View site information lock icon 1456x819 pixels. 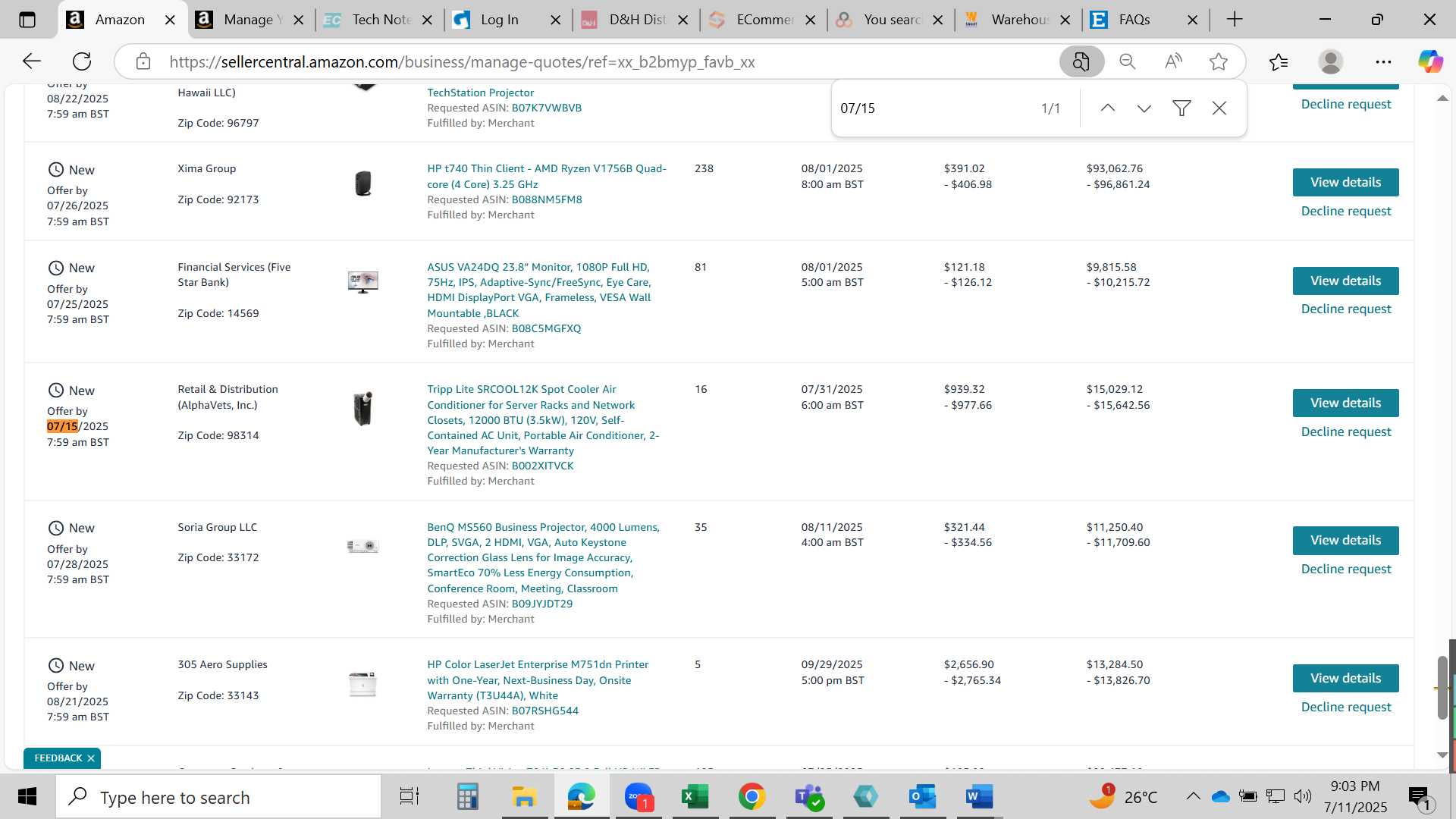[x=143, y=61]
